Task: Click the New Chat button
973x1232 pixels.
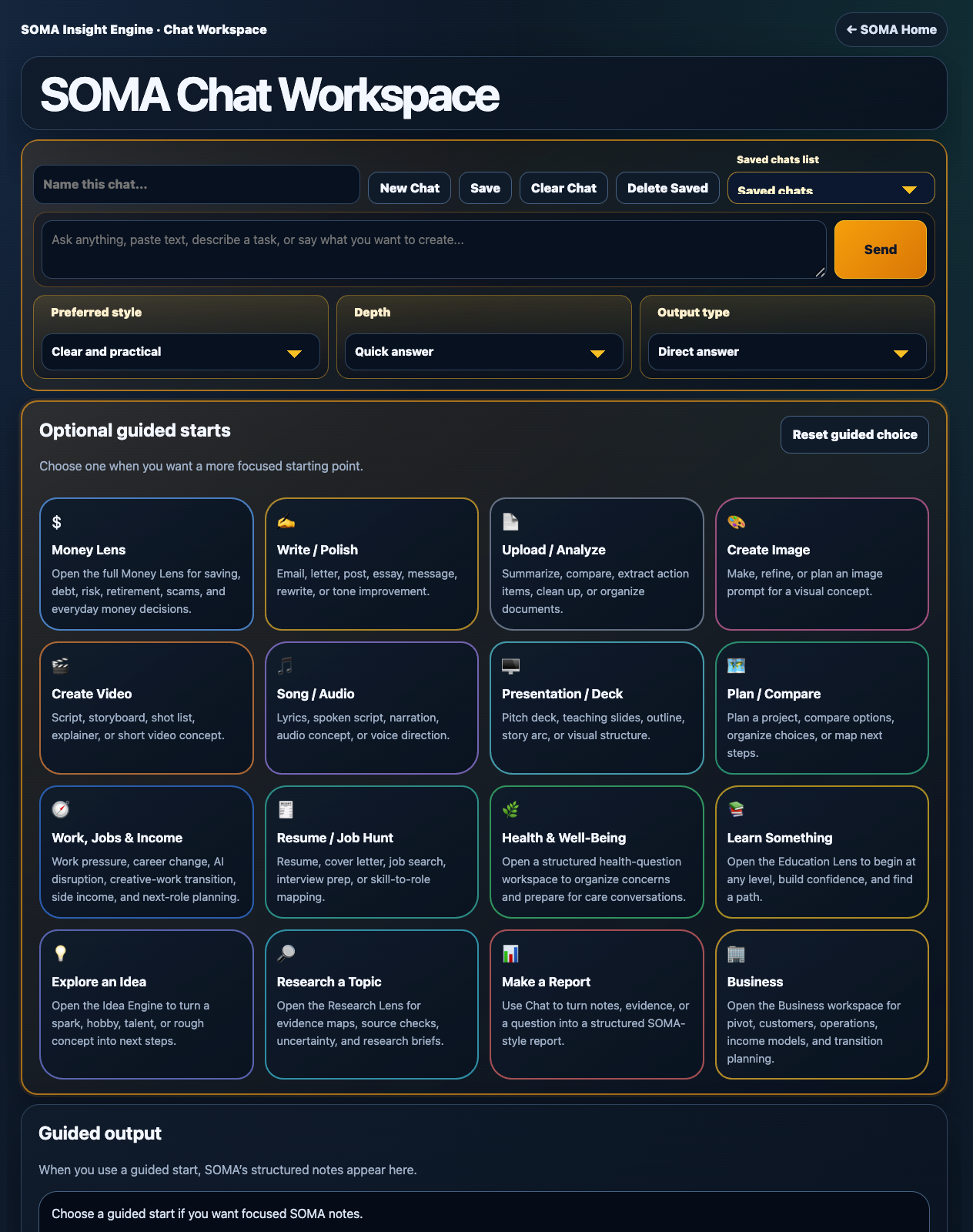Action: tap(410, 188)
